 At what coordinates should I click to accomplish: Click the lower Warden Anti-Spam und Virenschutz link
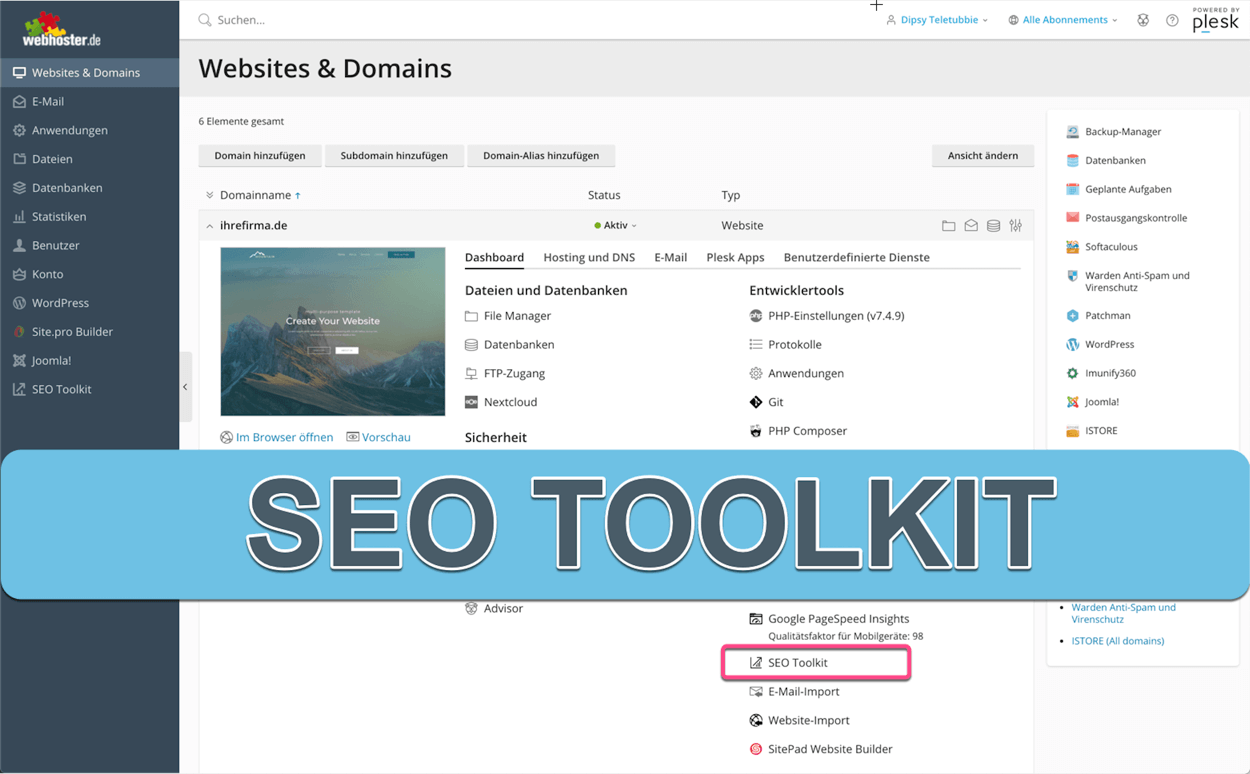(1123, 613)
